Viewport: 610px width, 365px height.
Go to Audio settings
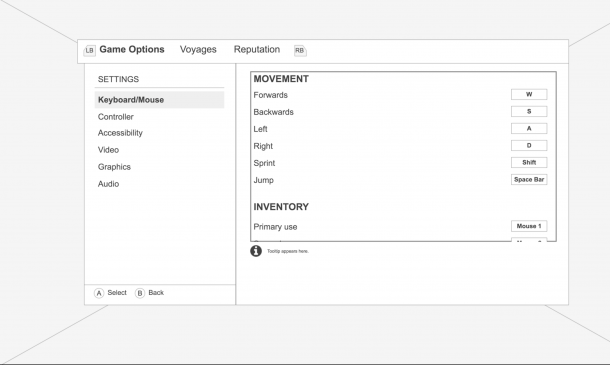108,184
